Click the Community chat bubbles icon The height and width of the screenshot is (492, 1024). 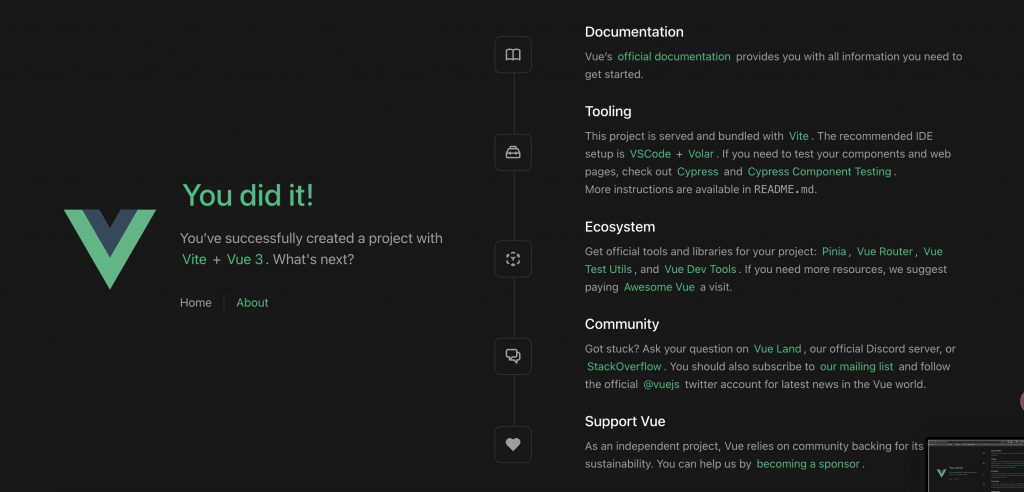(x=513, y=355)
